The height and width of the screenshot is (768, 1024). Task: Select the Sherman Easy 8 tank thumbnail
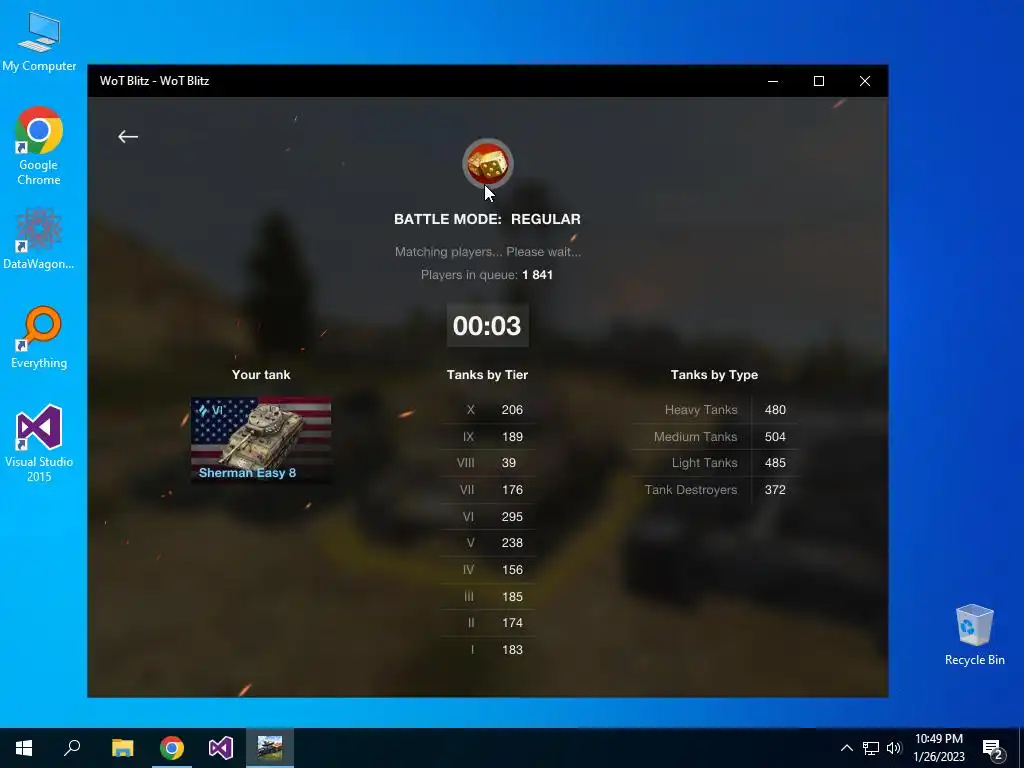261,440
